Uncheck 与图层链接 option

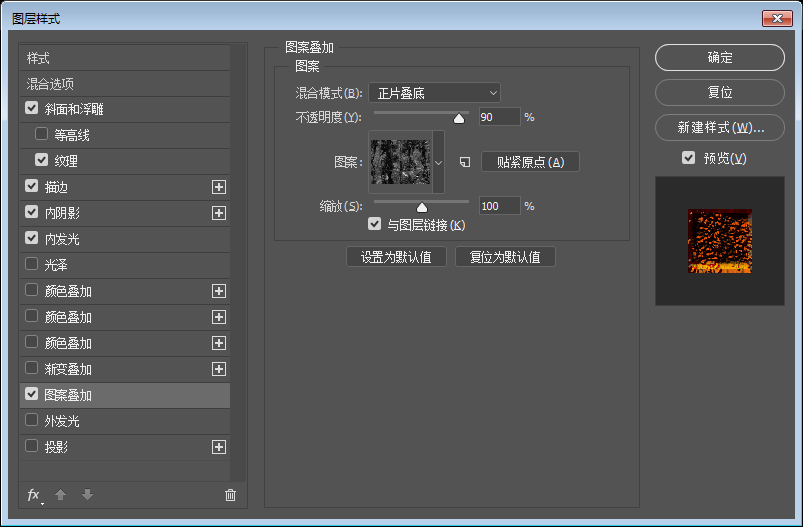tap(375, 224)
